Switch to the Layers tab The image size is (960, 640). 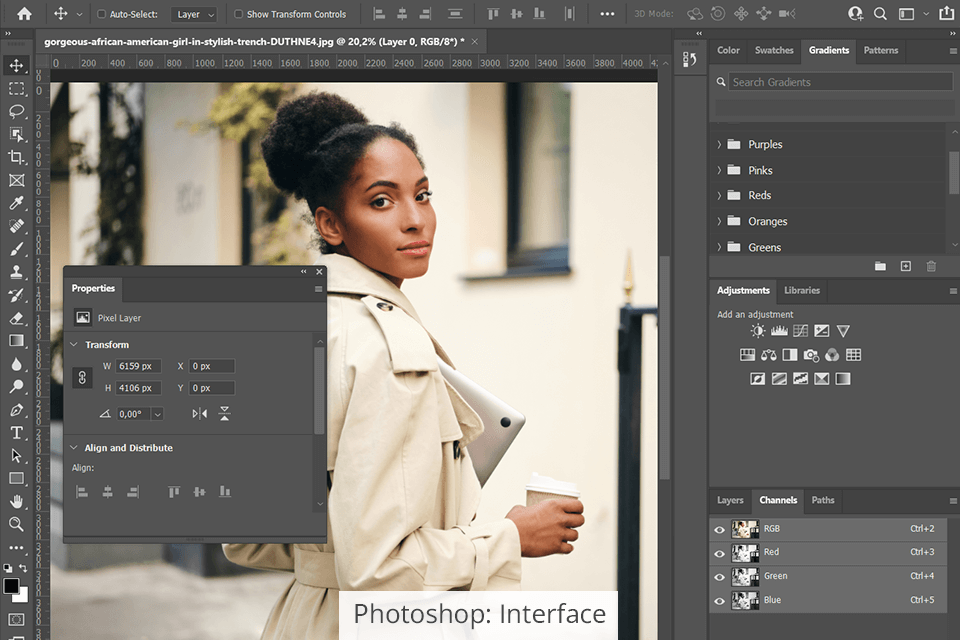[730, 500]
